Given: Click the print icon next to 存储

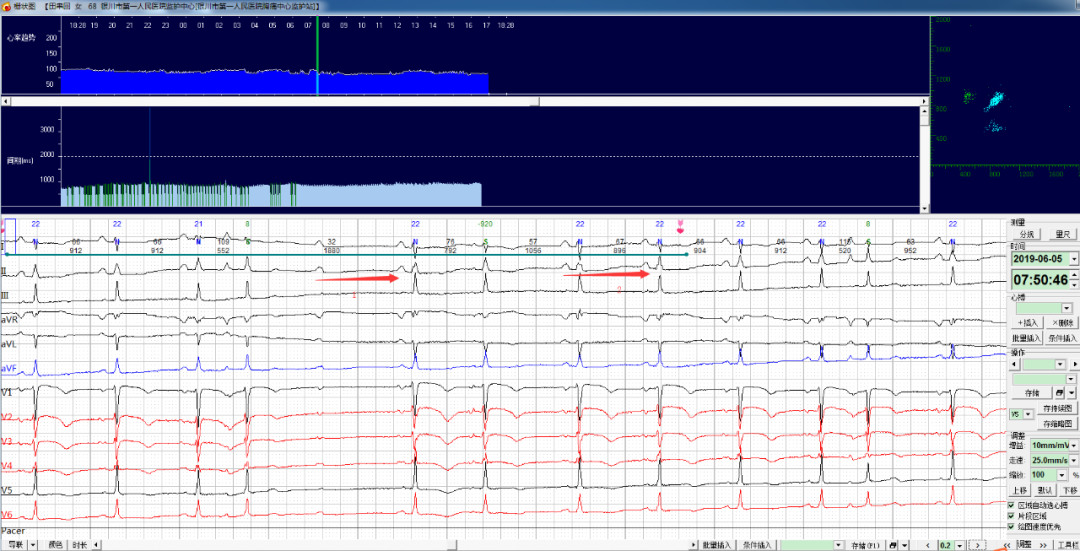Looking at the screenshot, I should click(1059, 393).
